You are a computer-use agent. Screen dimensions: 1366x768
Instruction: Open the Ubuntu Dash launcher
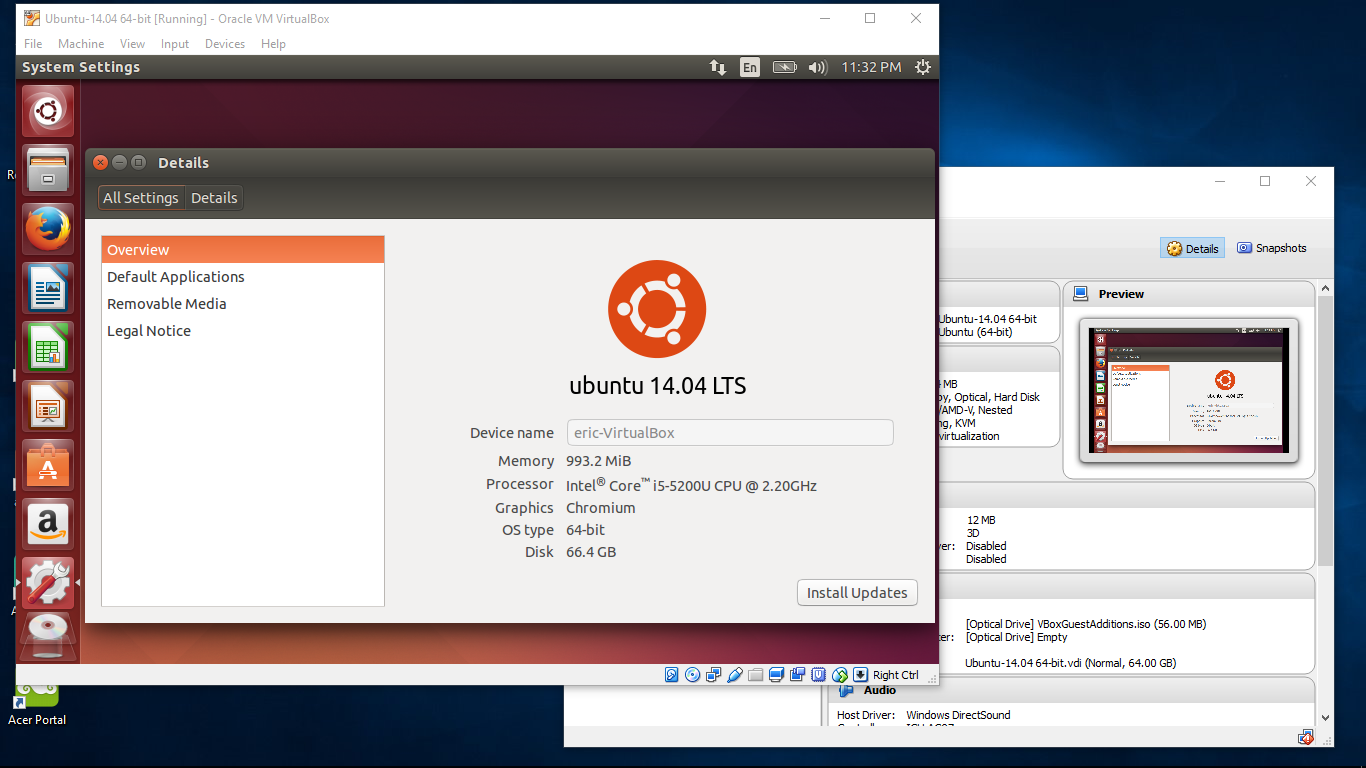pos(48,111)
